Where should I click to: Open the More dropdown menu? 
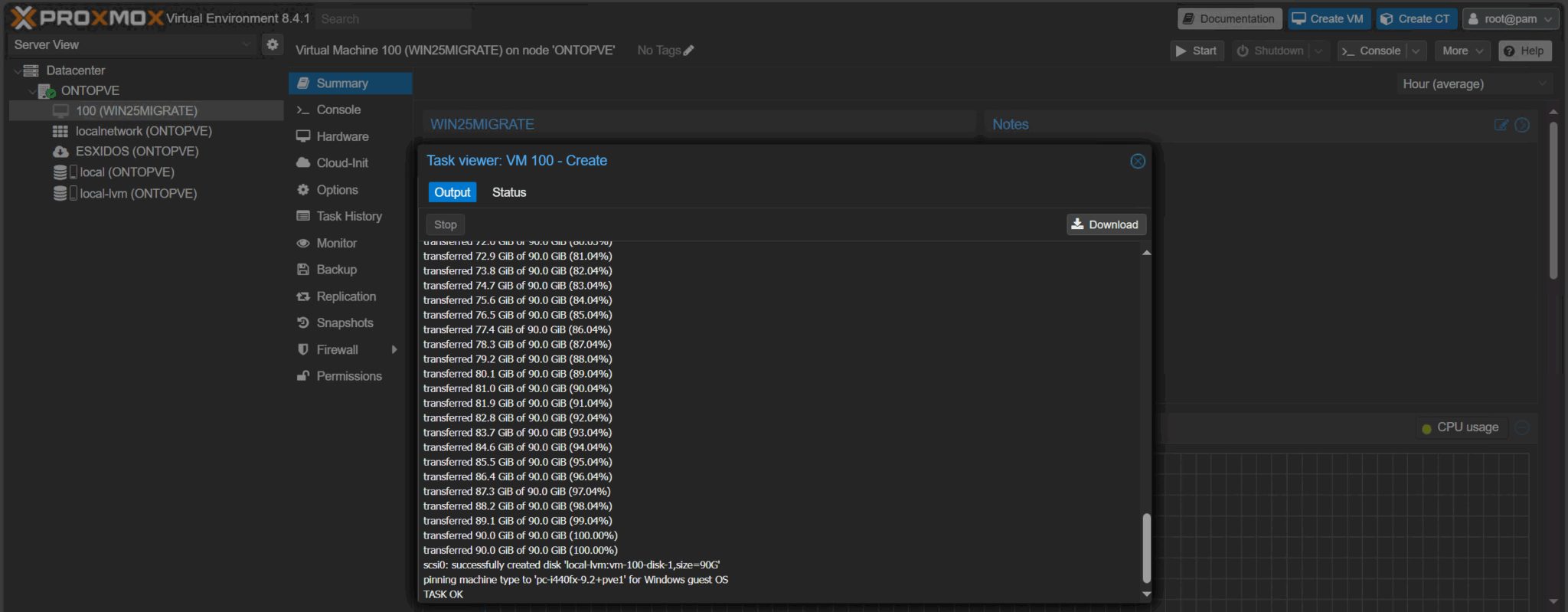pyautogui.click(x=1462, y=51)
